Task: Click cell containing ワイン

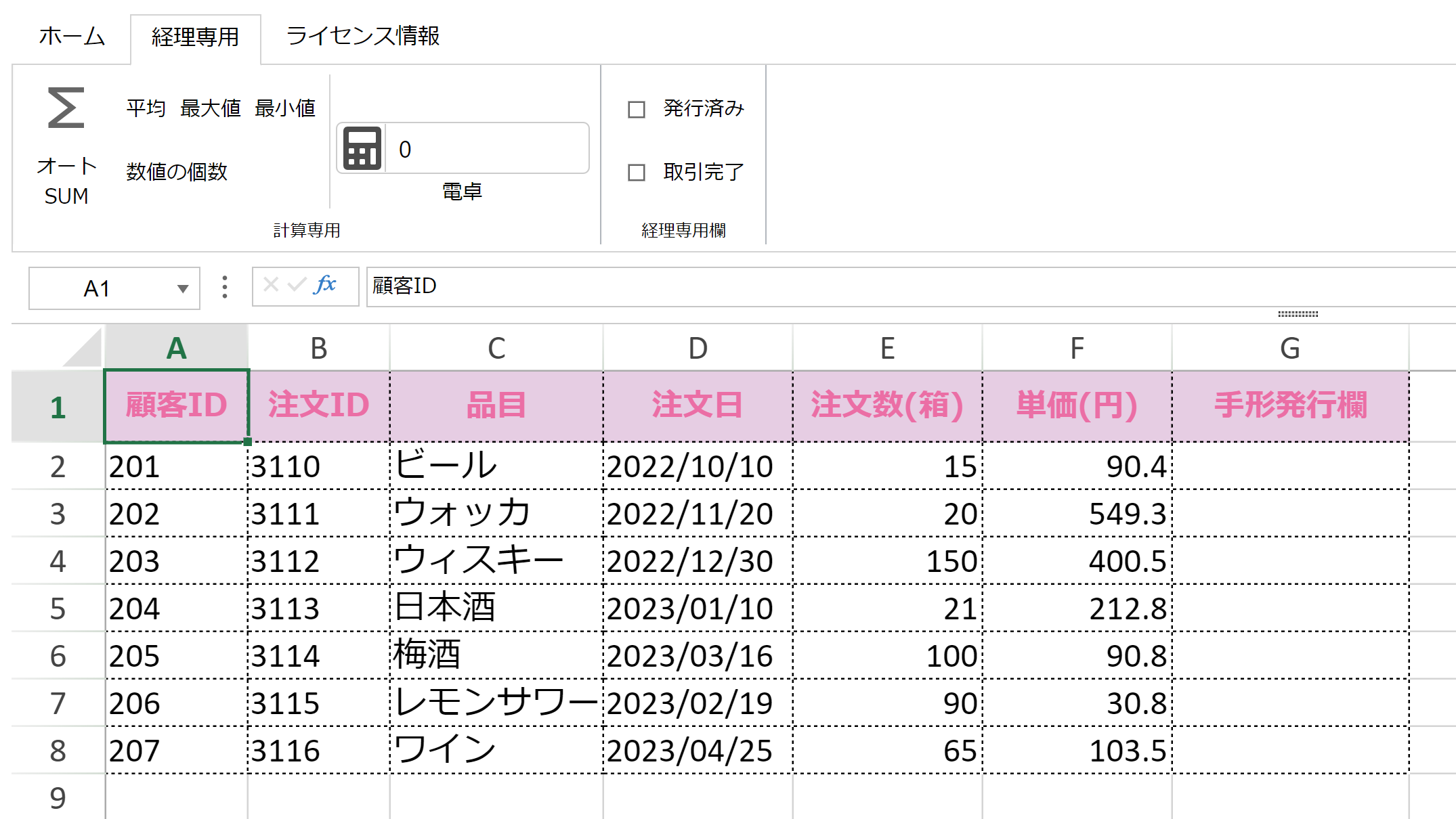Action: click(496, 751)
